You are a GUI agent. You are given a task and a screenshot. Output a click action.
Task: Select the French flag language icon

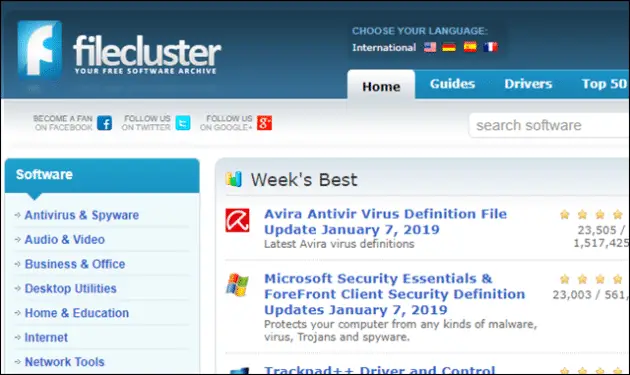tap(491, 47)
